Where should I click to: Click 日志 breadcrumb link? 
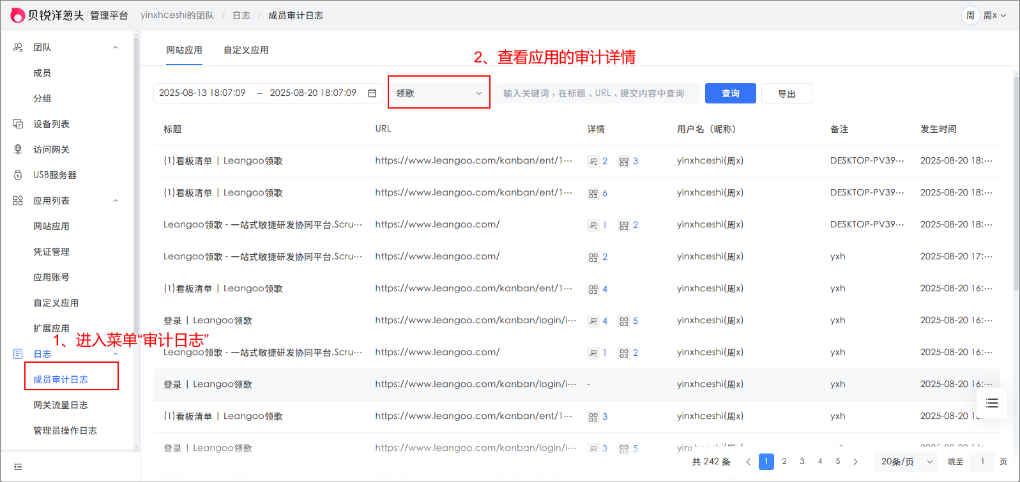point(241,16)
